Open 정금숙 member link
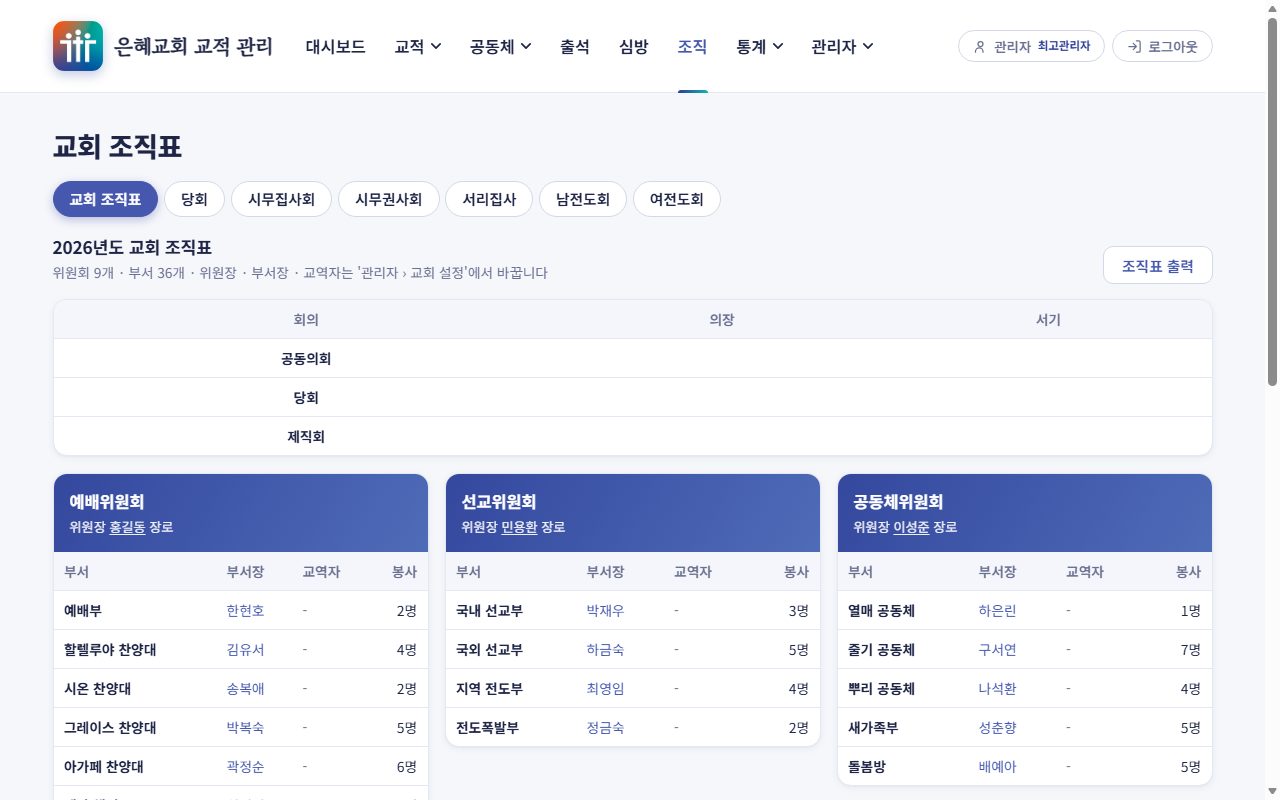1280x800 pixels. [605, 728]
